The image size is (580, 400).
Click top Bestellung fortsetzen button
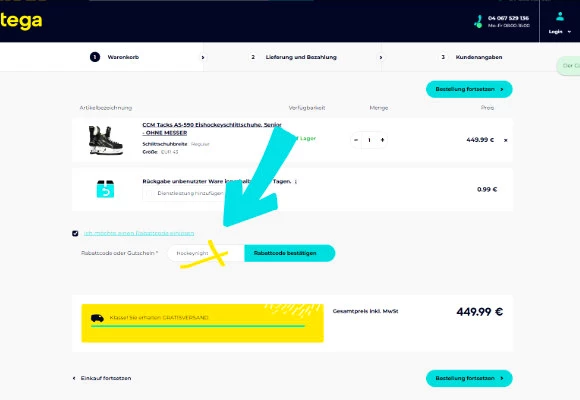[469, 89]
